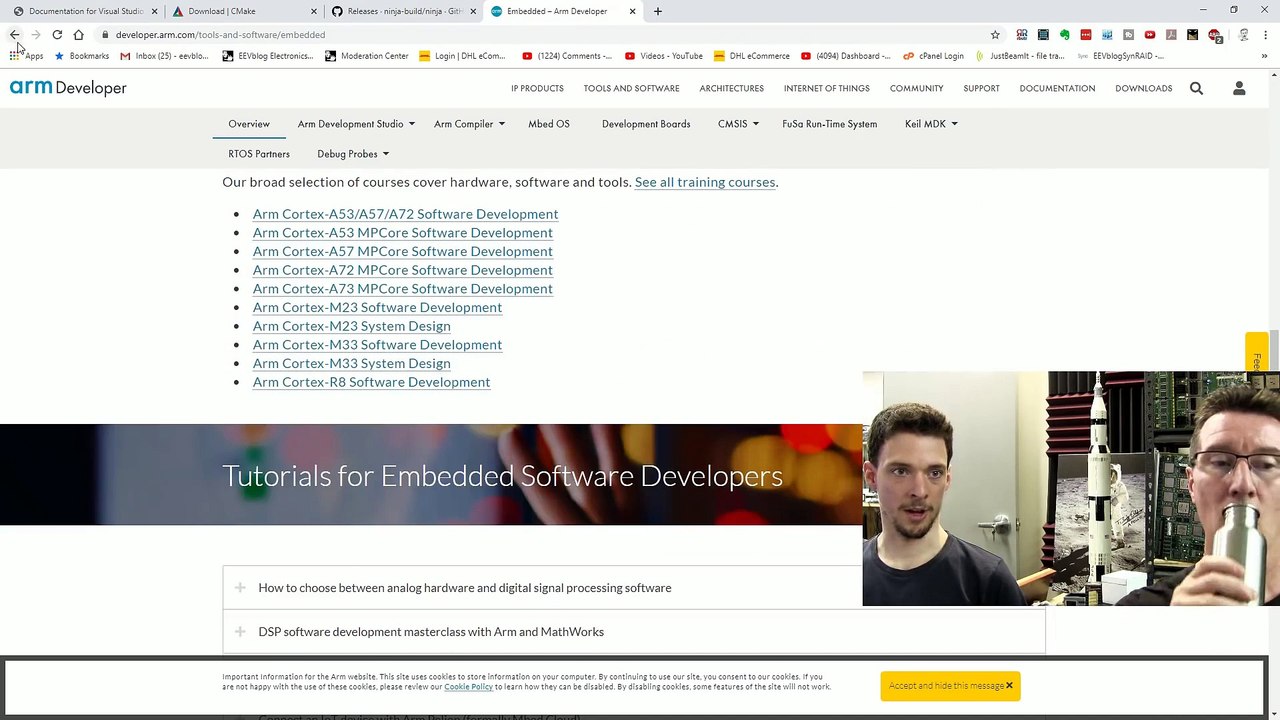
Task: Open the Inbox Gmail bookmark
Action: pos(164,56)
